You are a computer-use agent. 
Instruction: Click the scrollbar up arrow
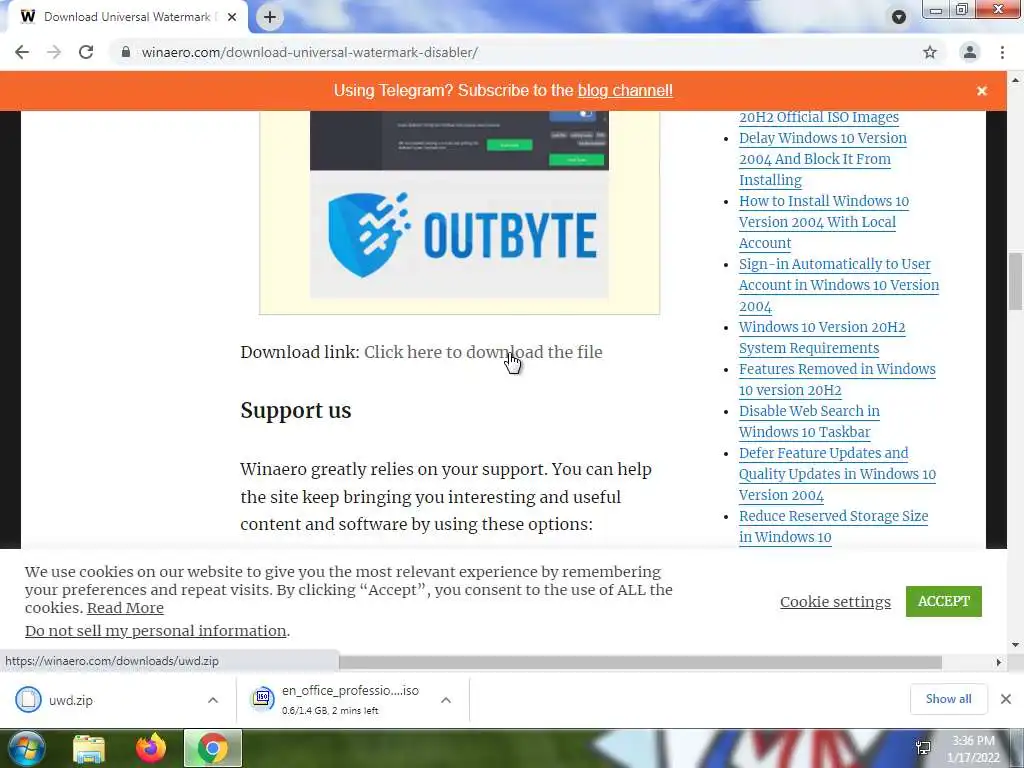click(1016, 80)
